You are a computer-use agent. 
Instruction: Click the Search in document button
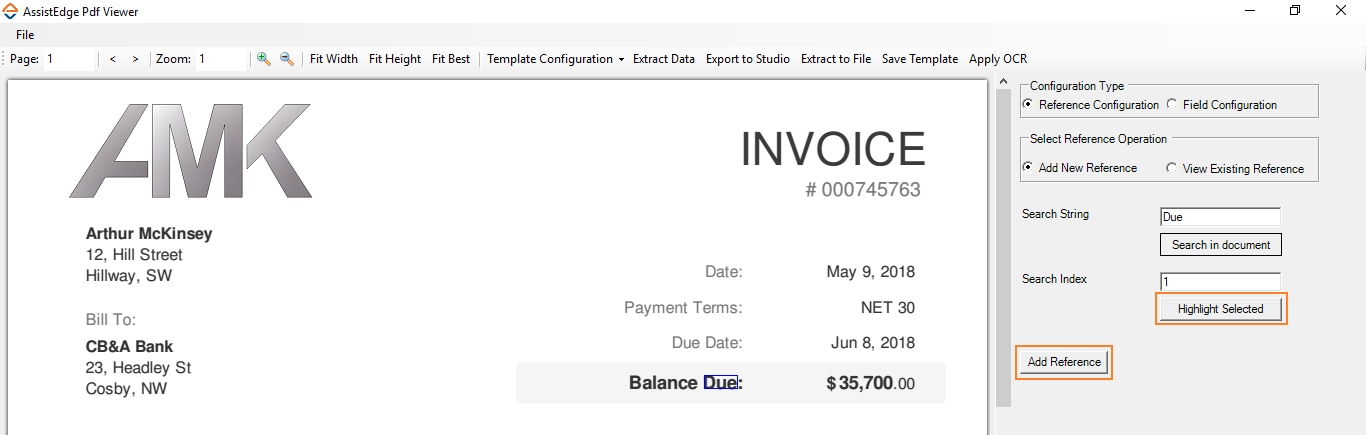(x=1221, y=245)
